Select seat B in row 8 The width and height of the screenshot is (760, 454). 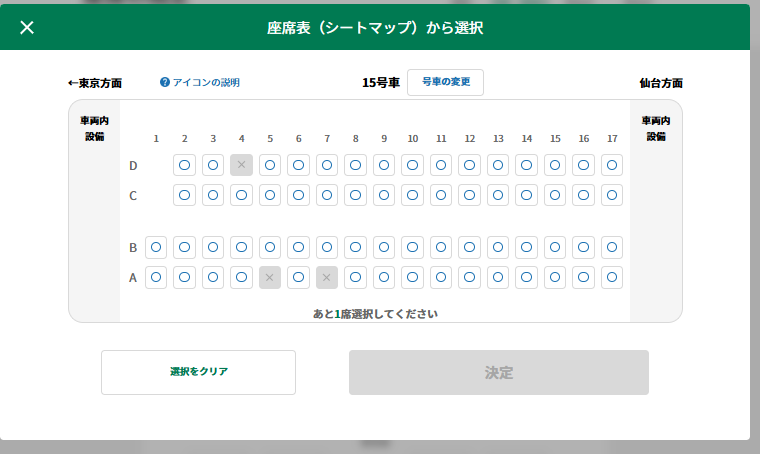point(355,247)
